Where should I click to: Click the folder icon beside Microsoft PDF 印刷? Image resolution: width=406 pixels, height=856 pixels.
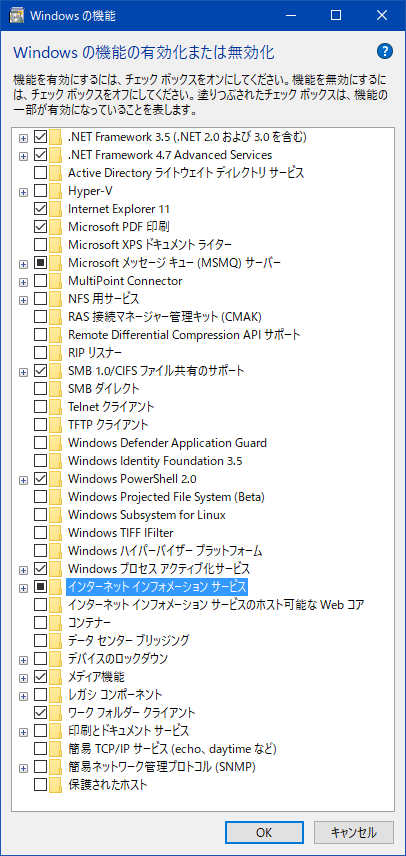55,227
